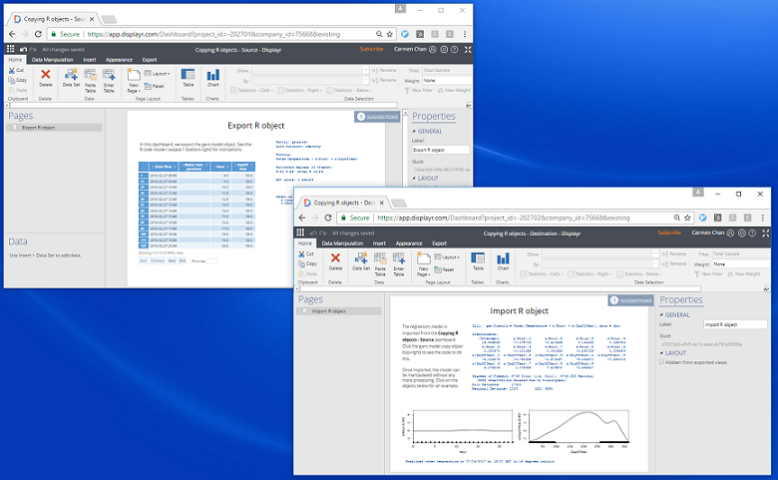This screenshot has height=480, width=778.
Task: Click fullscreen icon in Source window header
Action: 467,49
